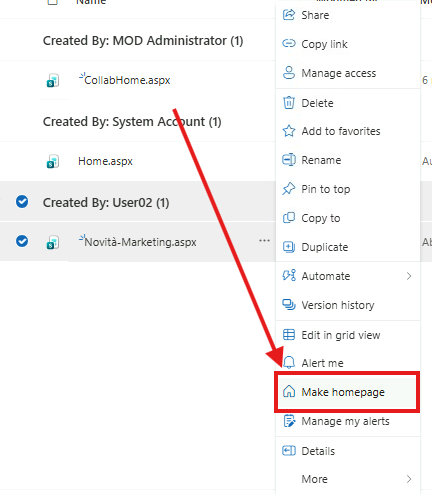This screenshot has width=432, height=494.
Task: Collapse the Created By: User02 group
Action: [106, 202]
